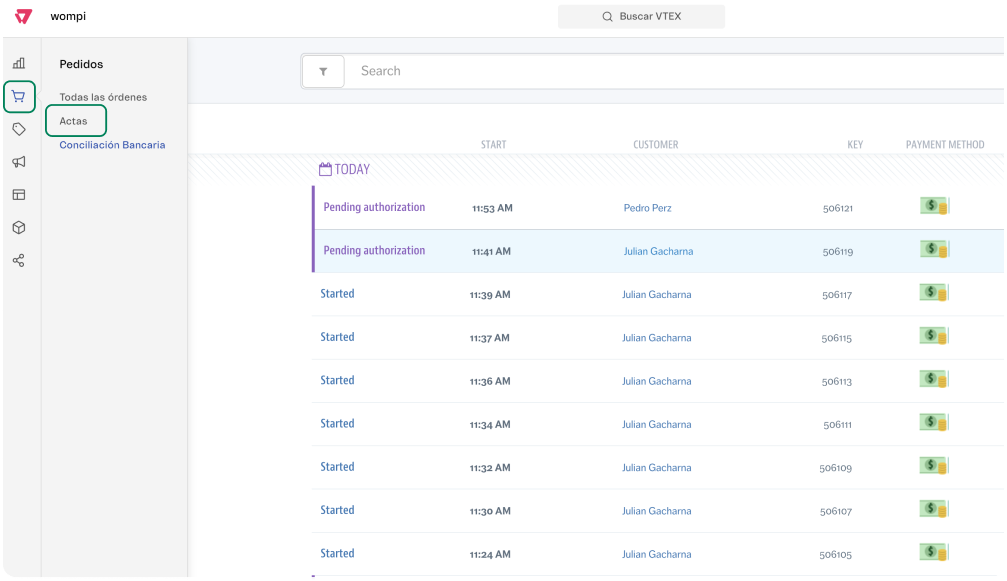Sort by the START column header
The image size is (1007, 581).
[493, 145]
